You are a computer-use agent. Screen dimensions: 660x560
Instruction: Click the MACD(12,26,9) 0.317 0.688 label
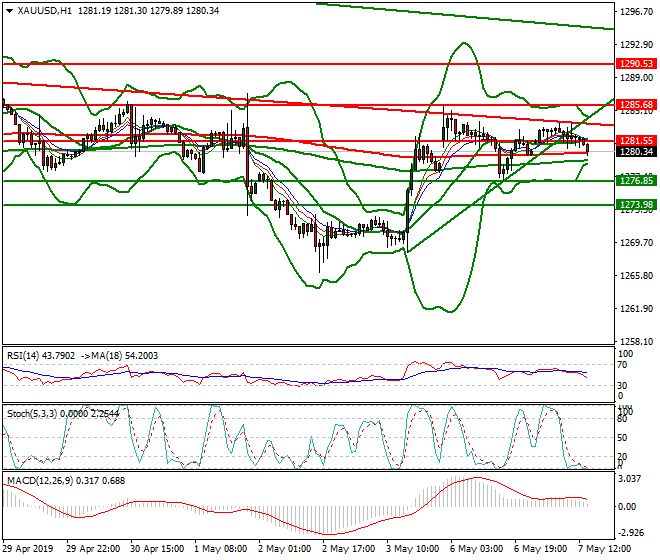(x=66, y=481)
